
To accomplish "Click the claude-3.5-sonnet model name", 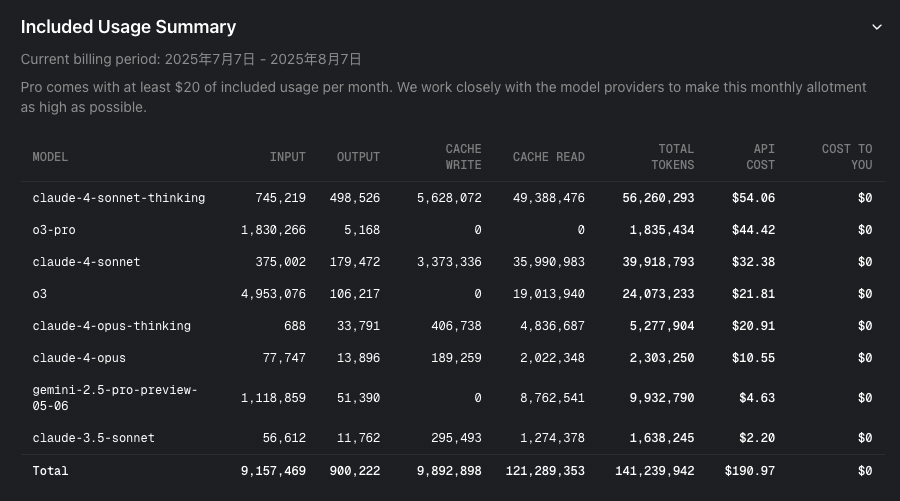I will [94, 438].
